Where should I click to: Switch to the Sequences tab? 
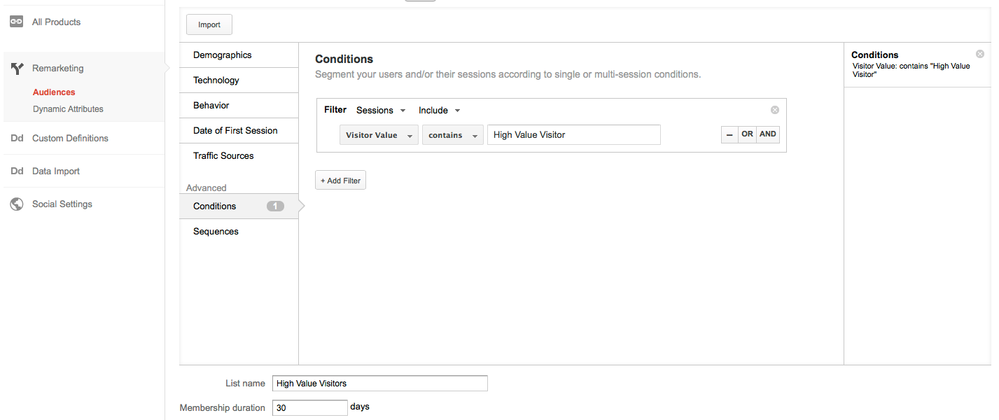pyautogui.click(x=216, y=231)
